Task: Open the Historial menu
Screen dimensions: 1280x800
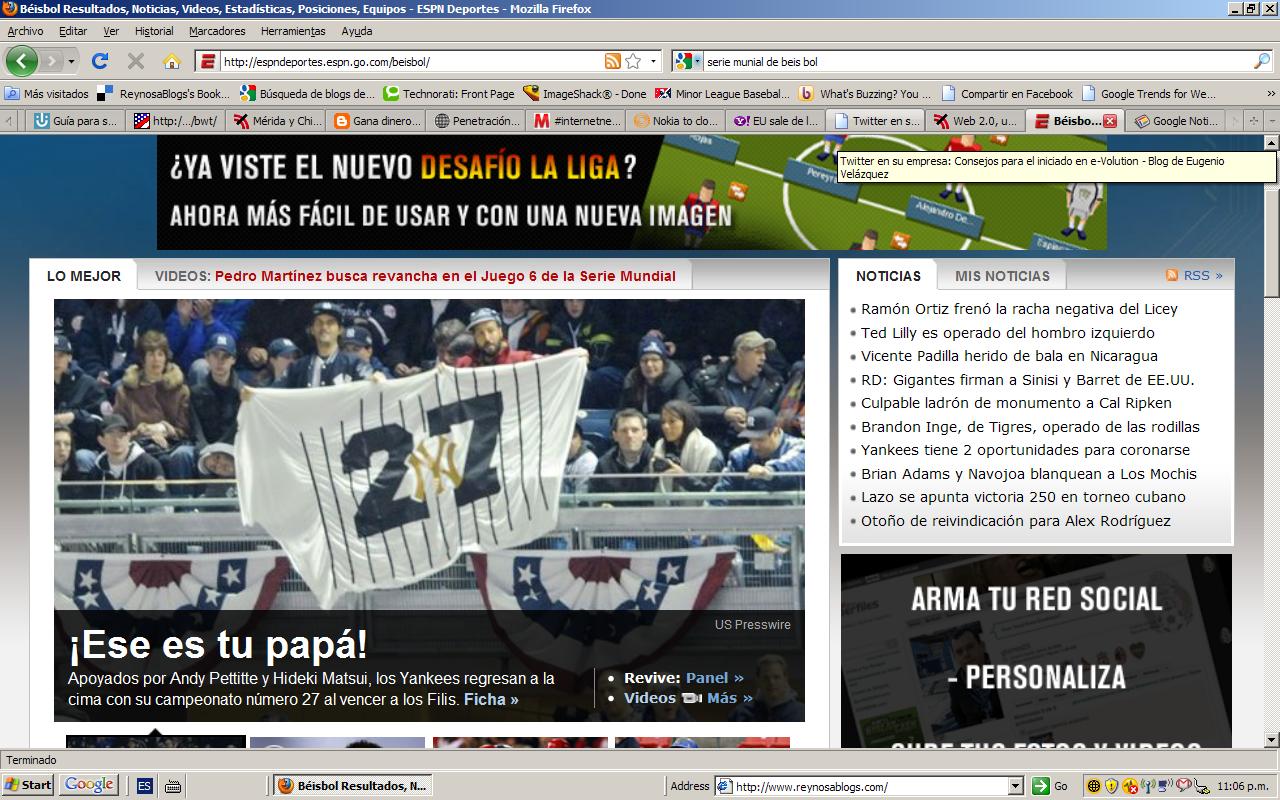Action: point(154,31)
